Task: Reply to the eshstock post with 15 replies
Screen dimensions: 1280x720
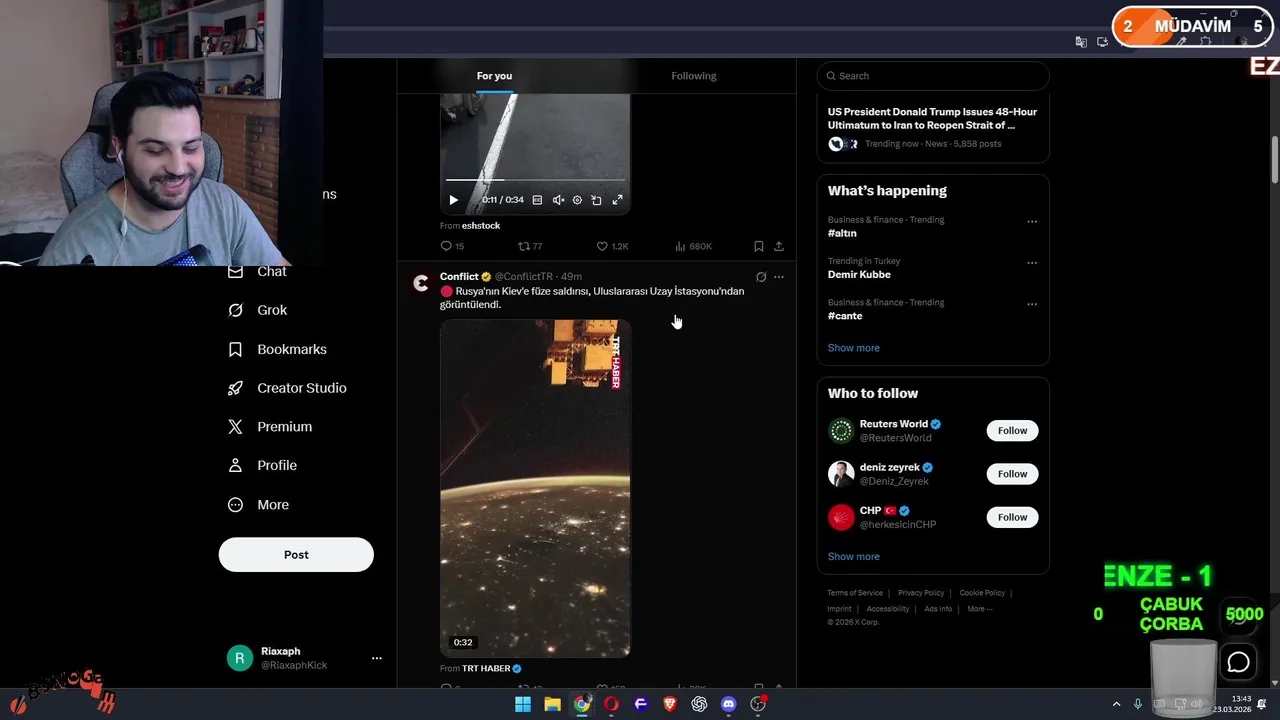Action: tap(452, 246)
